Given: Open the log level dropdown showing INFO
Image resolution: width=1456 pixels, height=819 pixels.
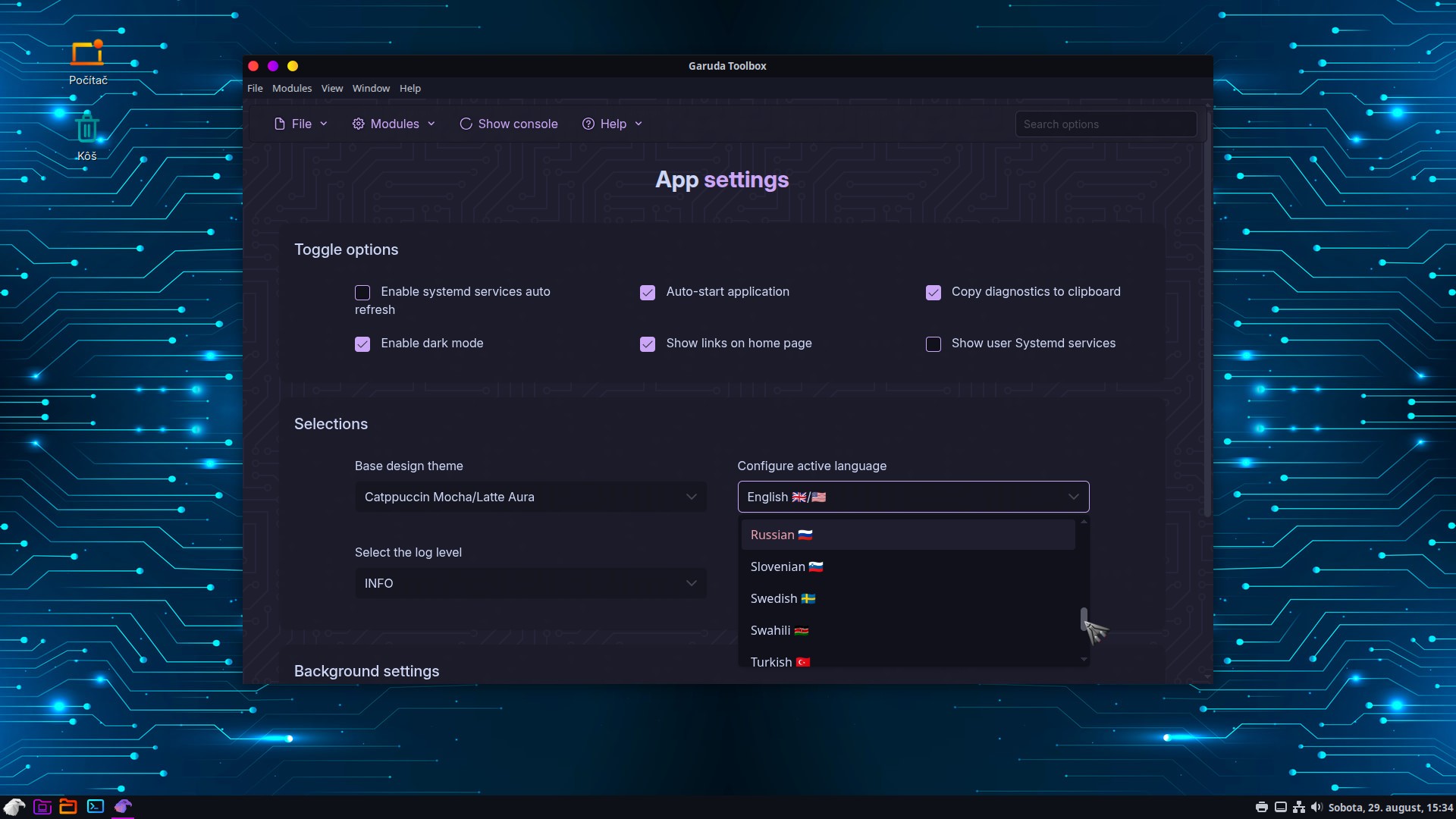Looking at the screenshot, I should coord(531,583).
